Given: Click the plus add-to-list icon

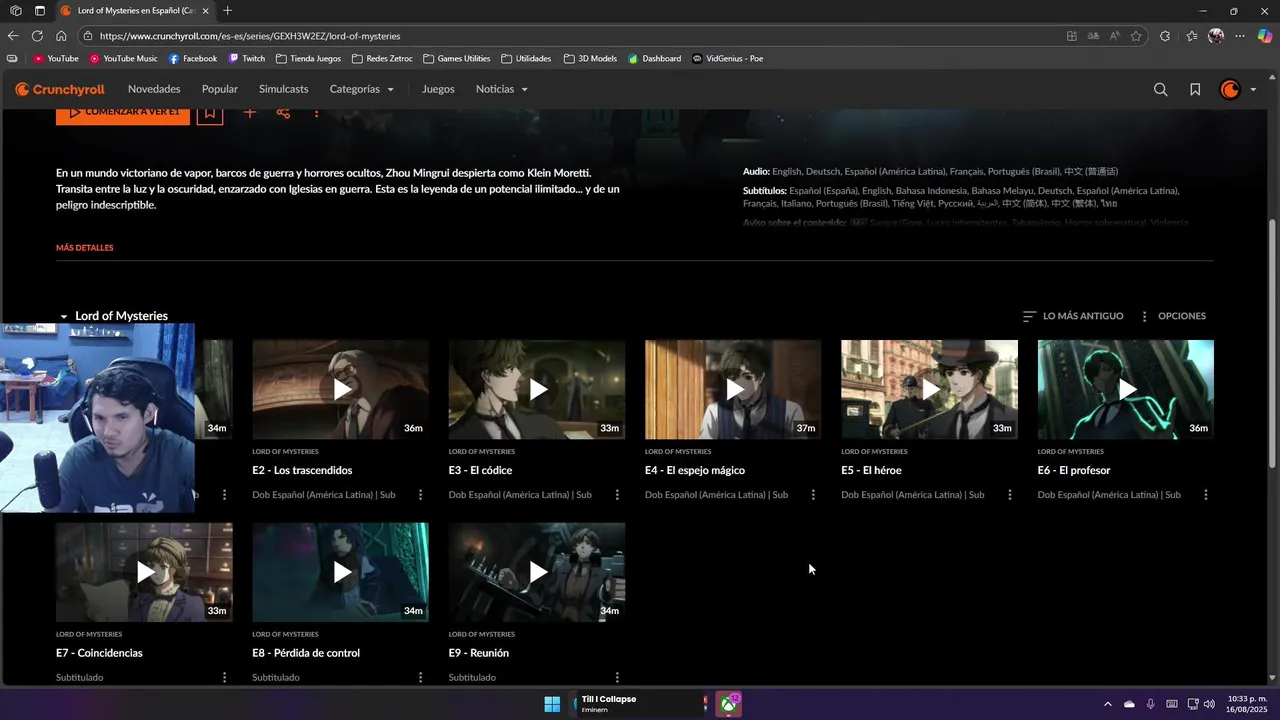Looking at the screenshot, I should click(x=250, y=113).
